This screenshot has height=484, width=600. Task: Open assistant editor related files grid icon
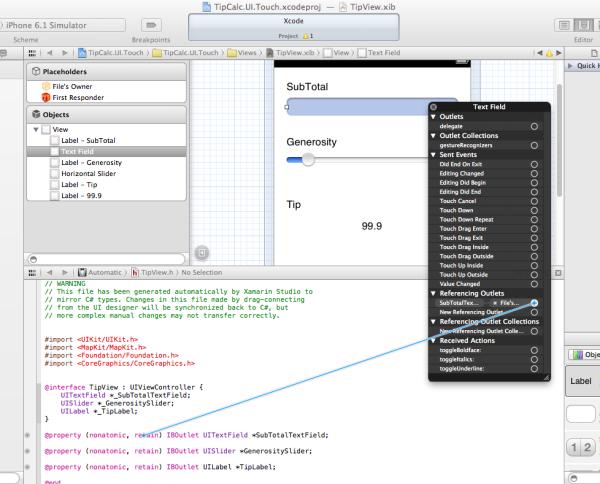coord(32,272)
